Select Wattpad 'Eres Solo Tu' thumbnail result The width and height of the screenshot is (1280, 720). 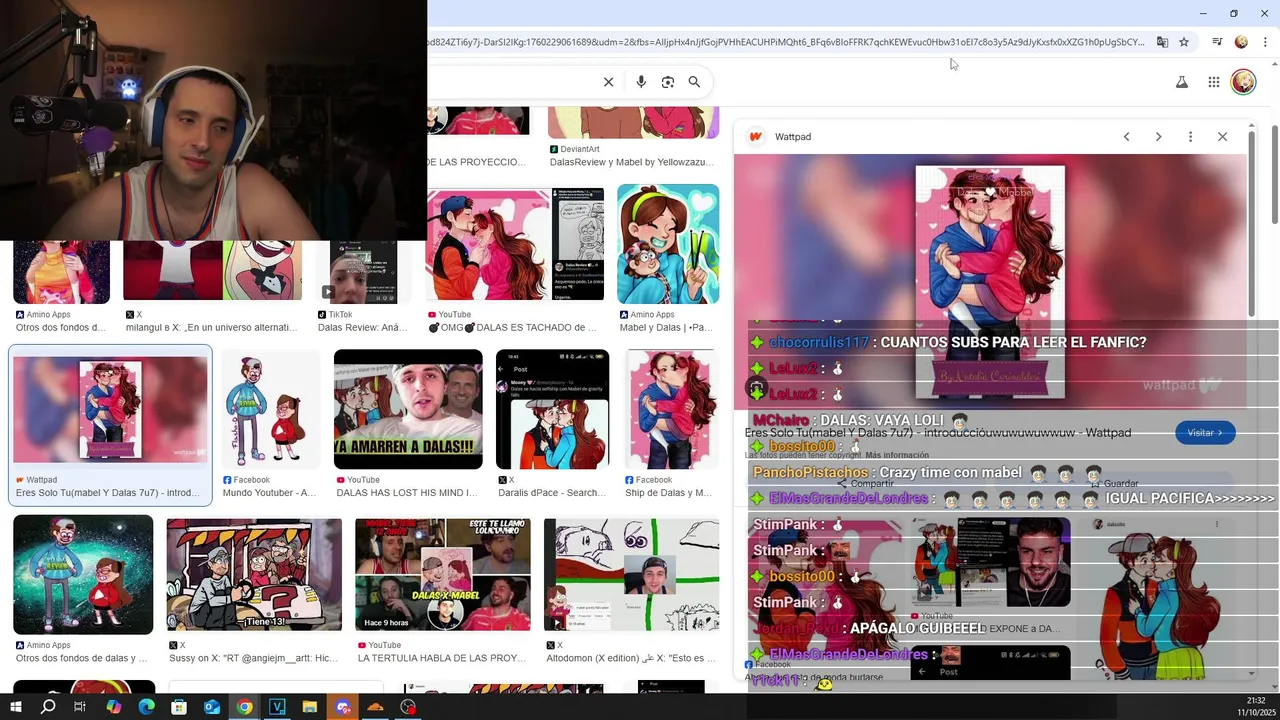point(110,410)
